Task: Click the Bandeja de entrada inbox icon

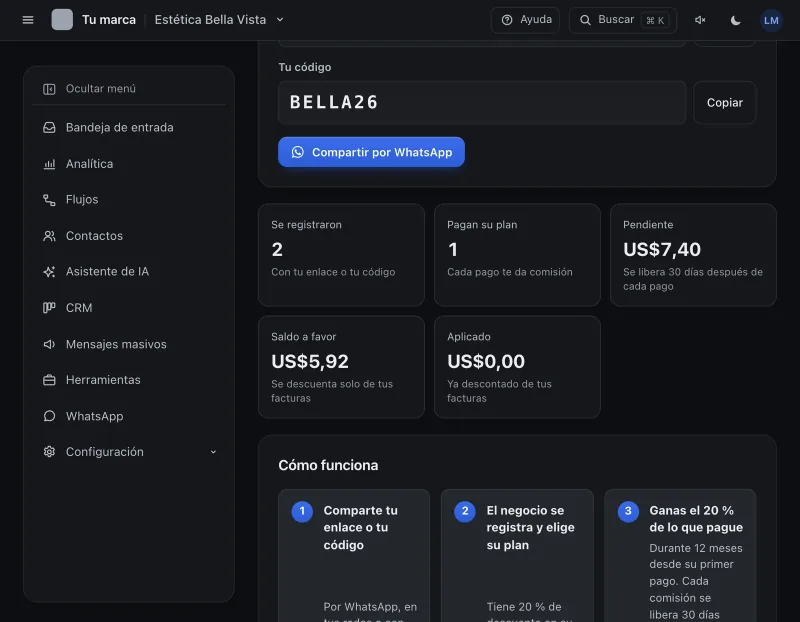Action: (x=49, y=128)
